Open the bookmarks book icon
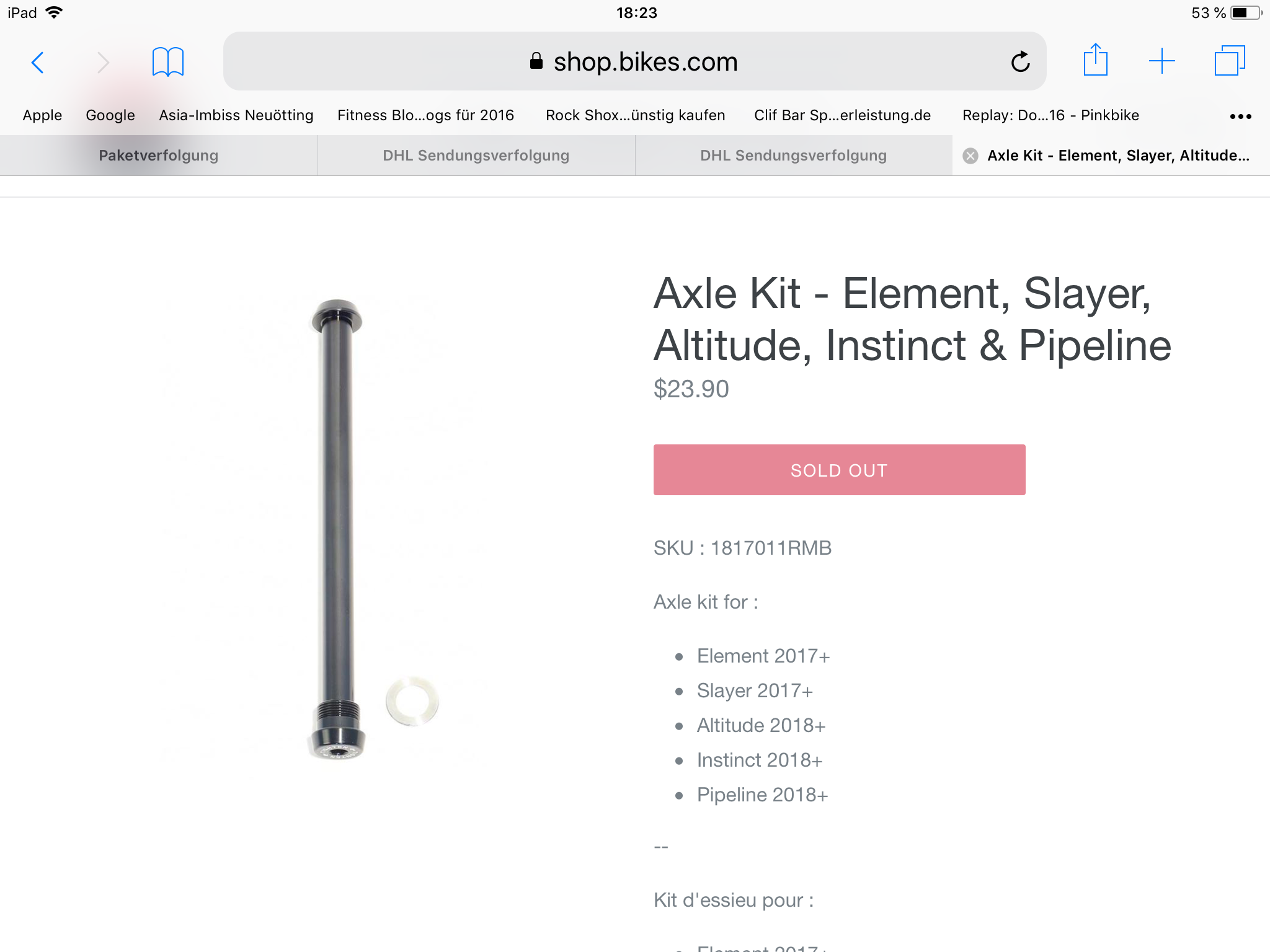Viewport: 1270px width, 952px height. pyautogui.click(x=167, y=62)
